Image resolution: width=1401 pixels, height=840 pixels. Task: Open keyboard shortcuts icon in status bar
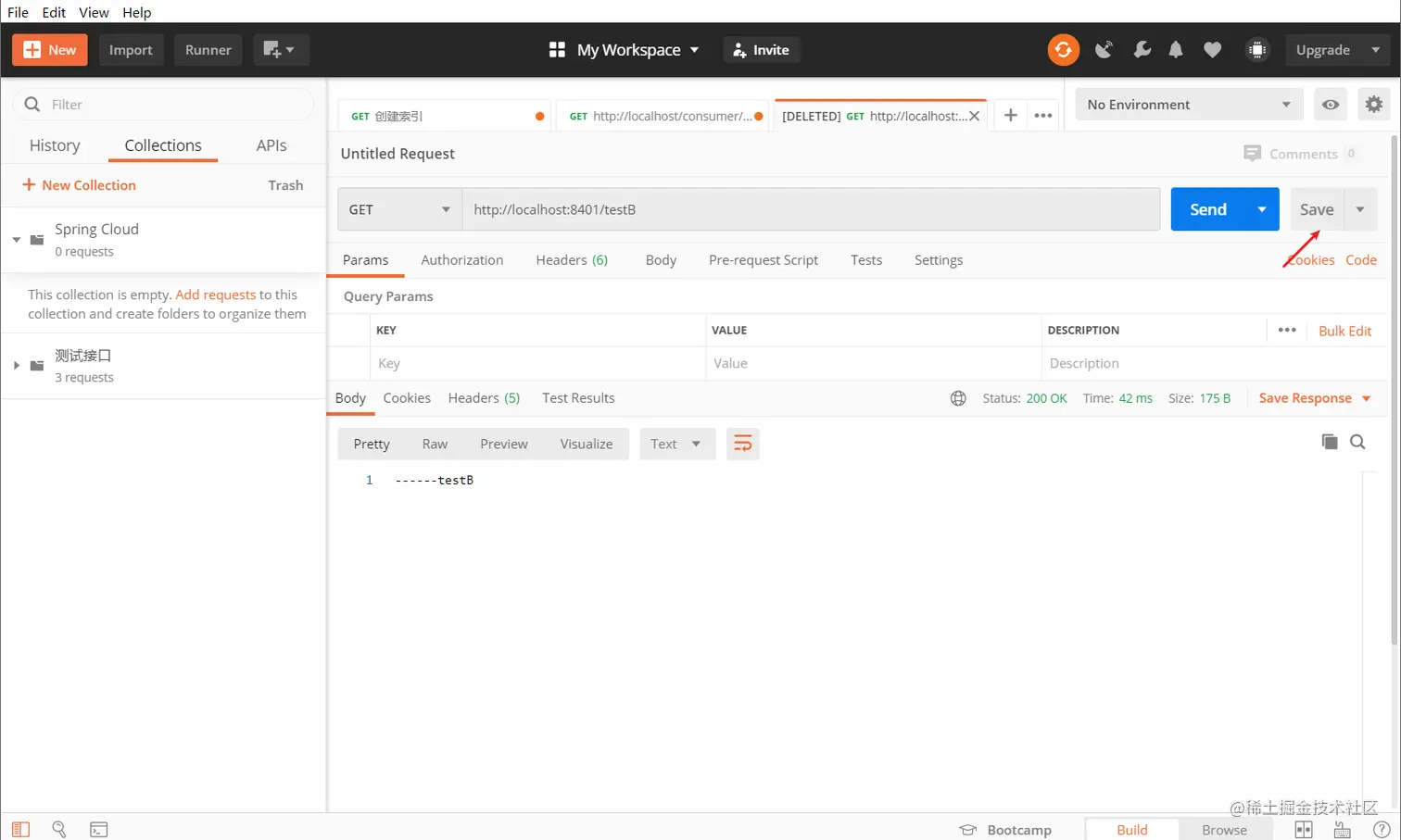coord(1342,830)
